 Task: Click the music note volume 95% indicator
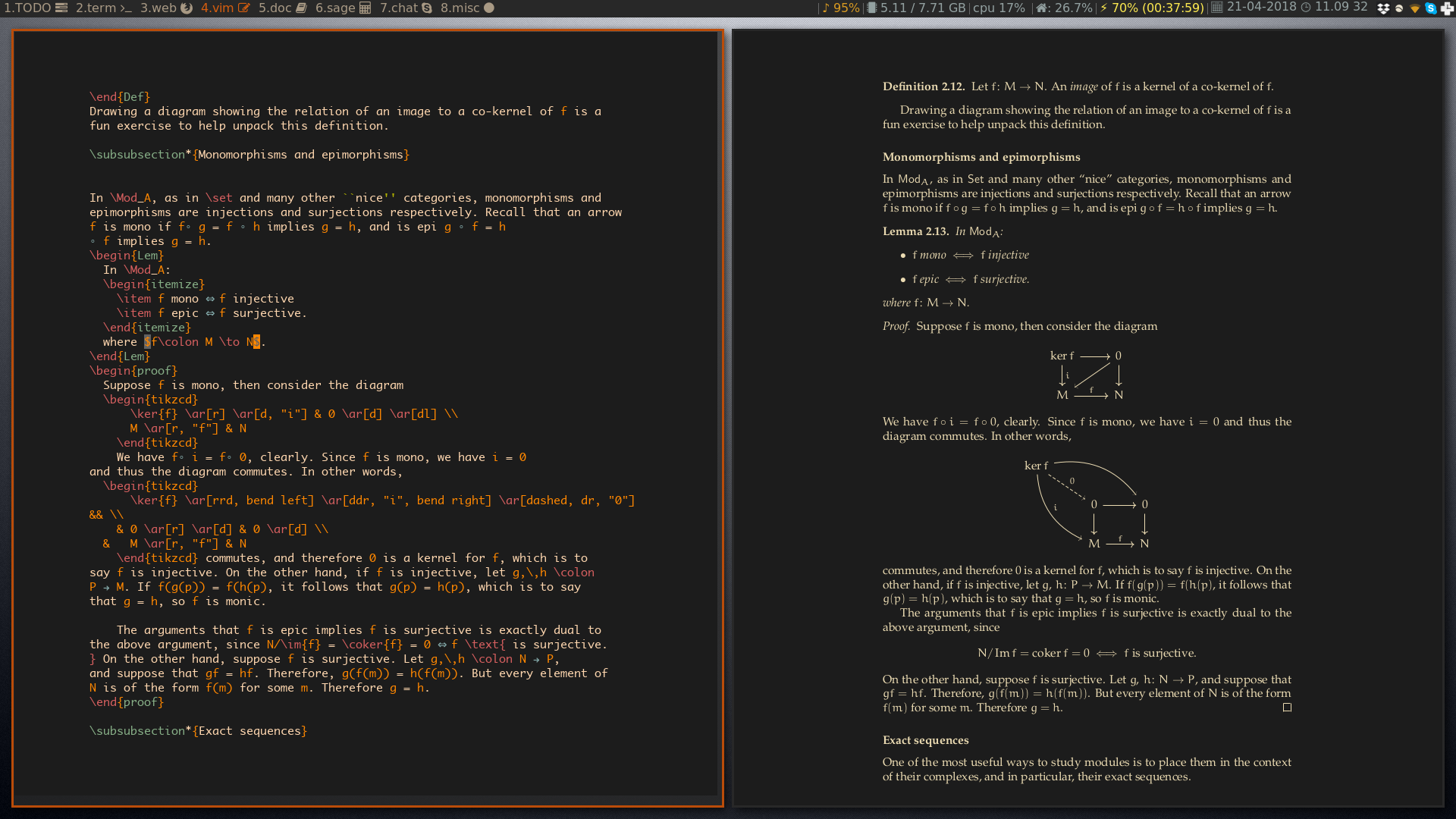[x=841, y=8]
